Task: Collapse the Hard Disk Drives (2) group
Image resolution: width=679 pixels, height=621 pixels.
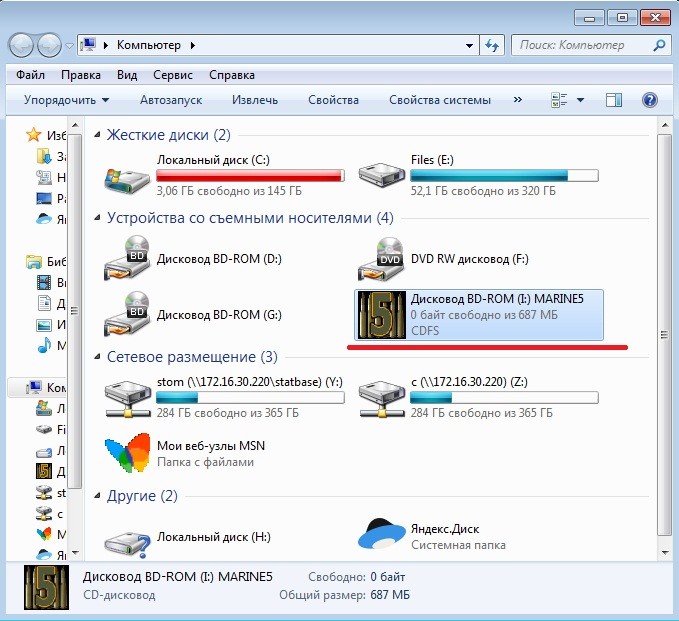Action: point(97,135)
